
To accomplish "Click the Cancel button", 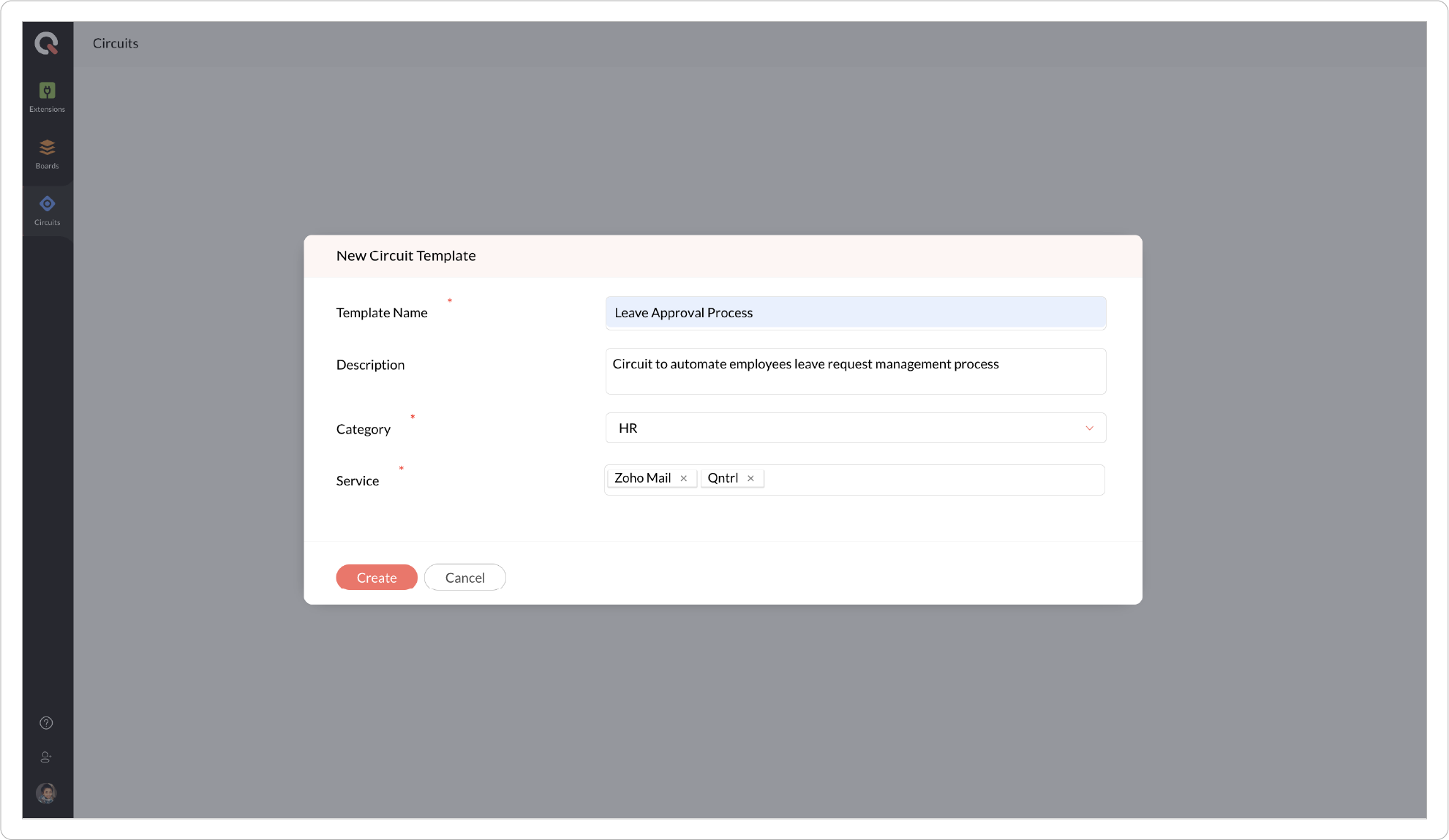I will pos(465,578).
